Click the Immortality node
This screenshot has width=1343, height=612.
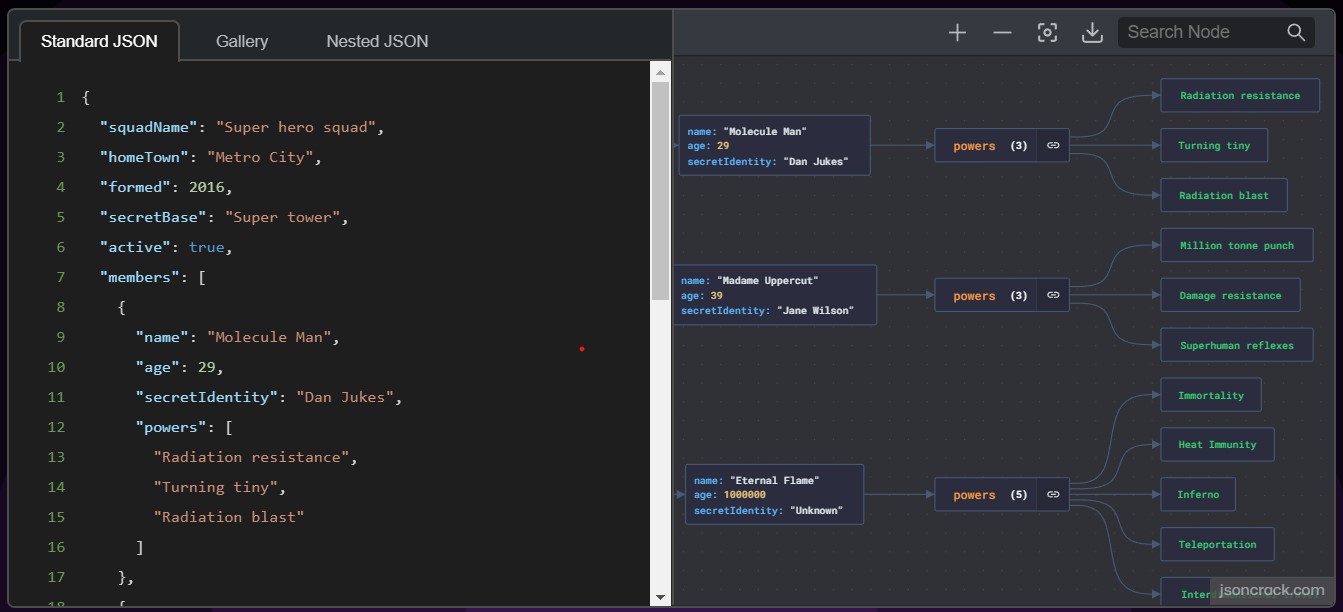[x=1211, y=395]
